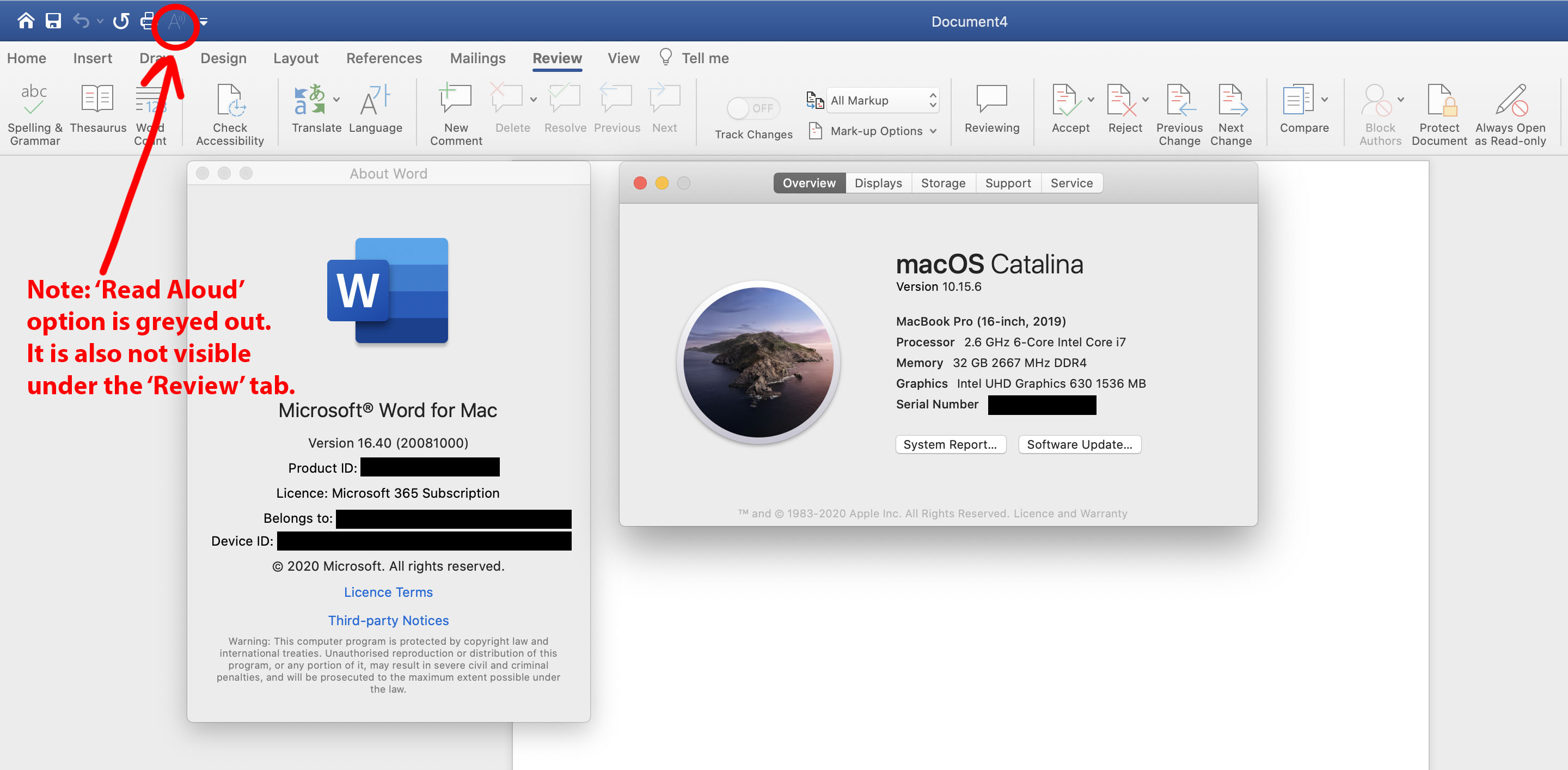Open Third-party Notices link

tap(388, 620)
